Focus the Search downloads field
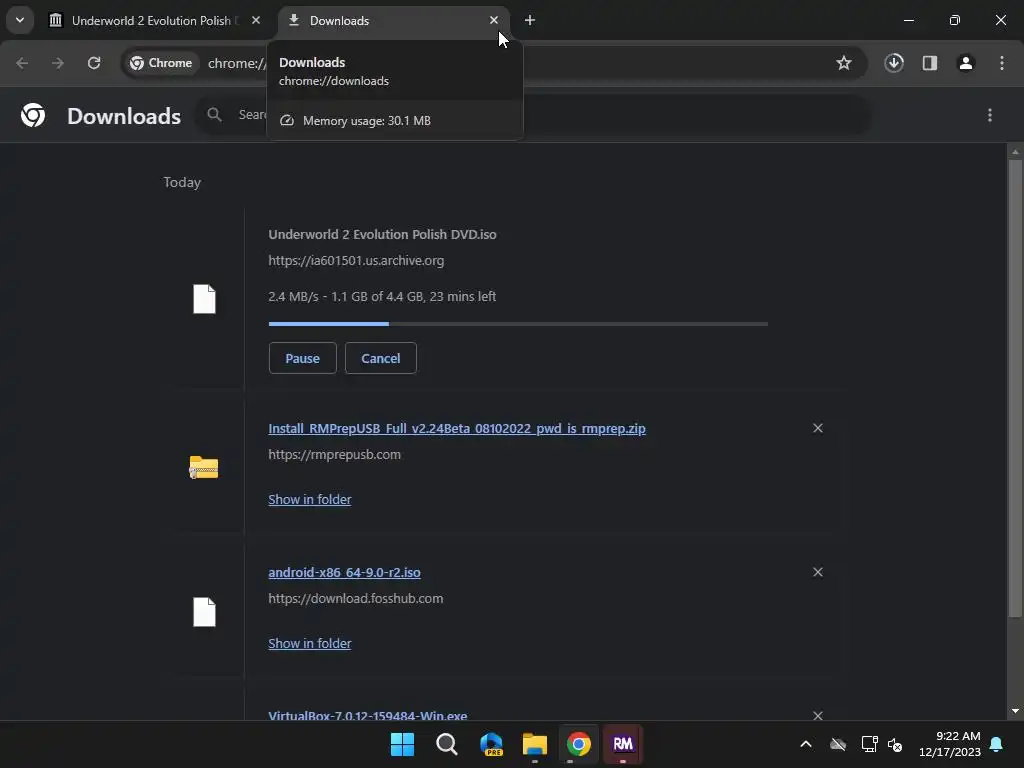The image size is (1024, 768). [533, 115]
